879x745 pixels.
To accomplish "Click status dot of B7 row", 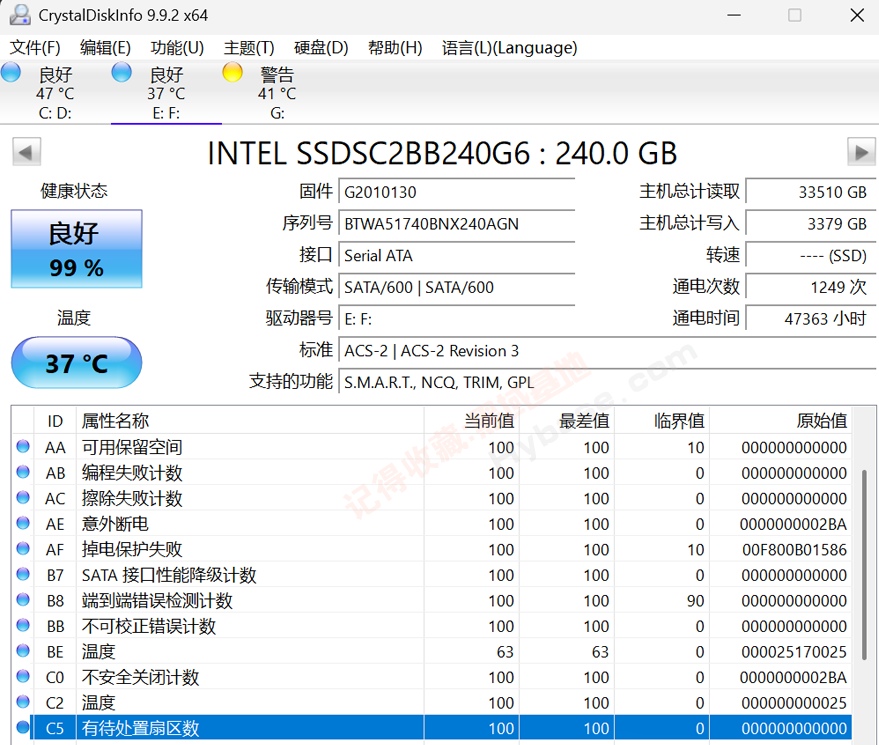I will pos(23,574).
